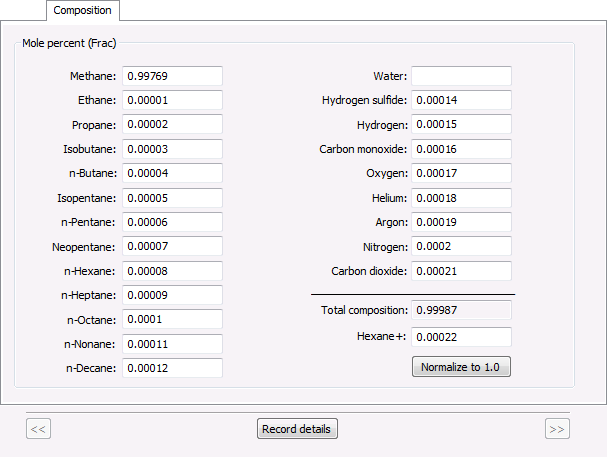Focus the Isopentane input field
Image resolution: width=607 pixels, height=457 pixels.
click(173, 198)
